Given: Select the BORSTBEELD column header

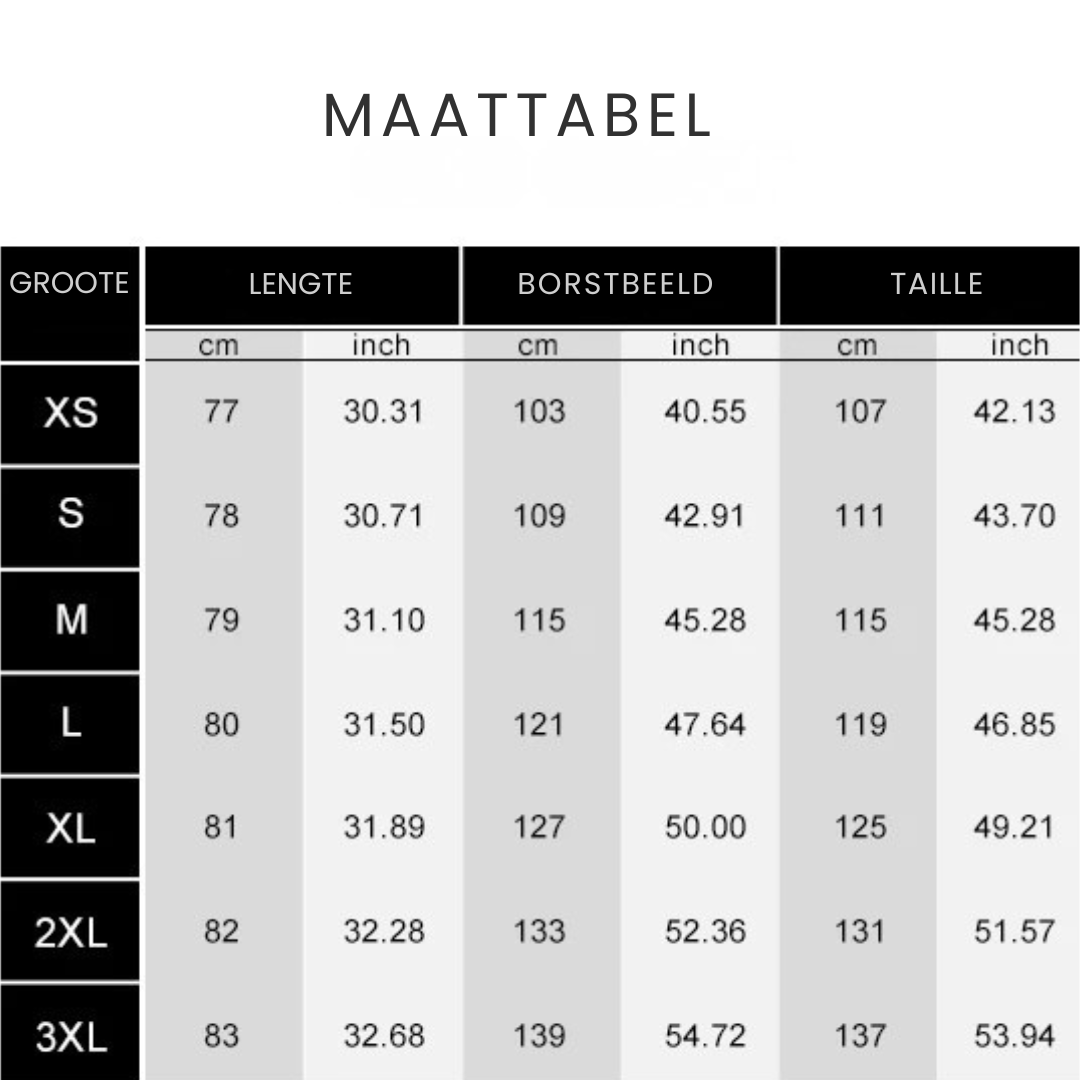Looking at the screenshot, I should 615,284.
